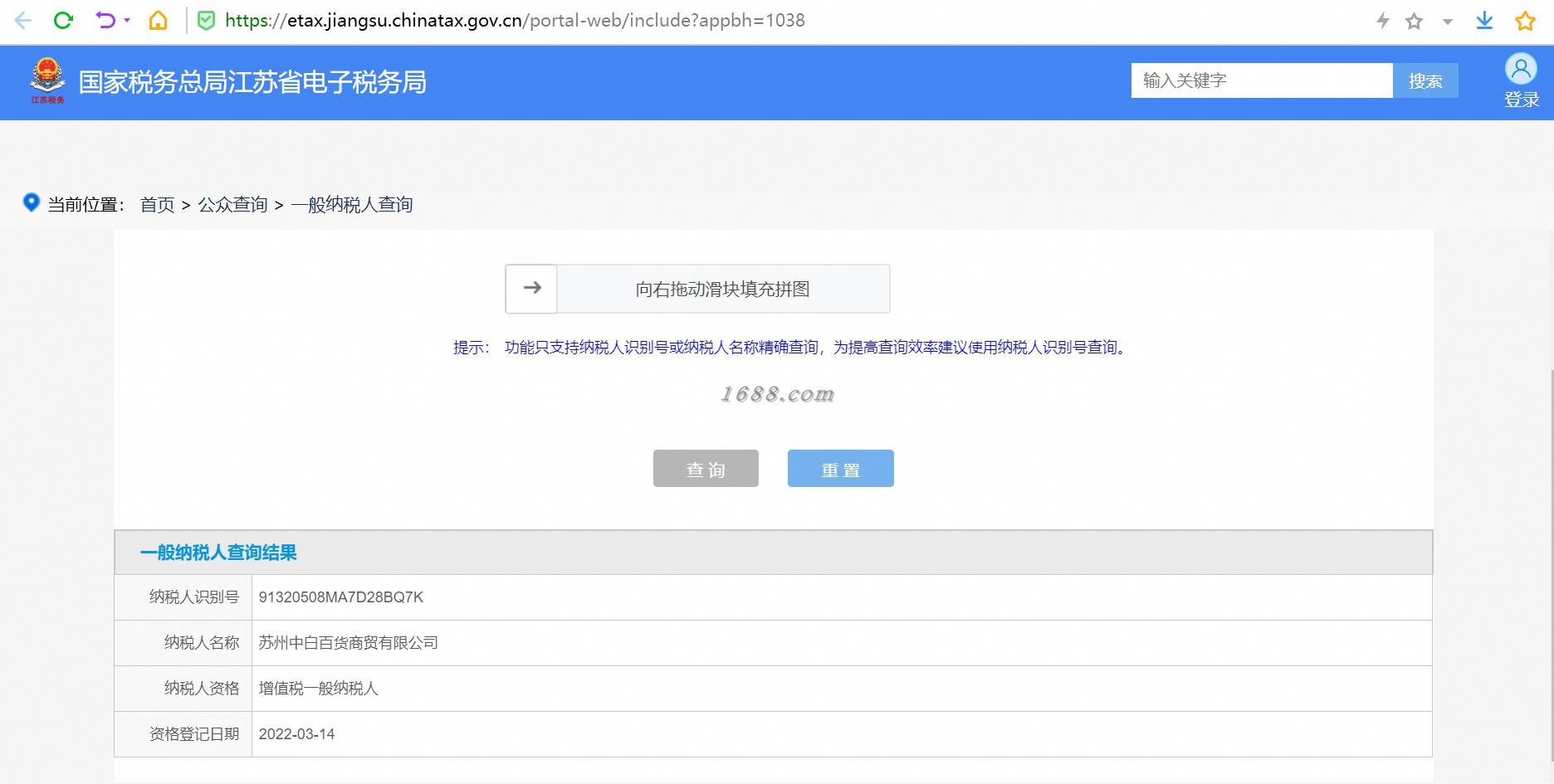Expand the bookmark dropdown arrow
1554x784 pixels.
tap(1448, 22)
